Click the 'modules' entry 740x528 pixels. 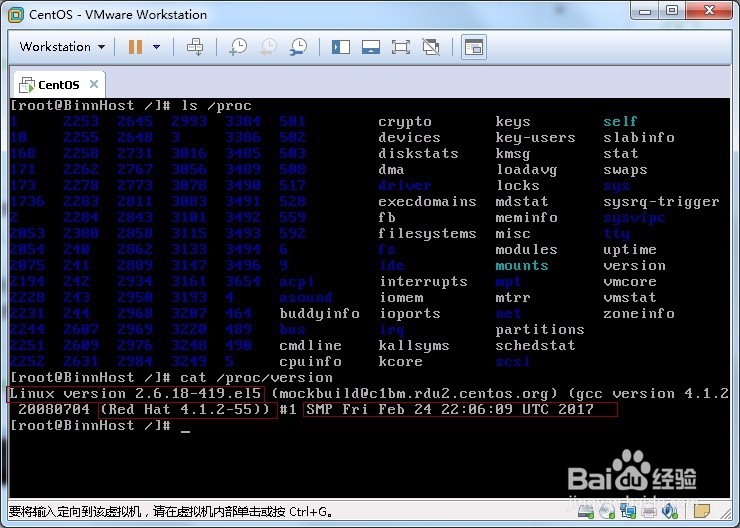(526, 249)
